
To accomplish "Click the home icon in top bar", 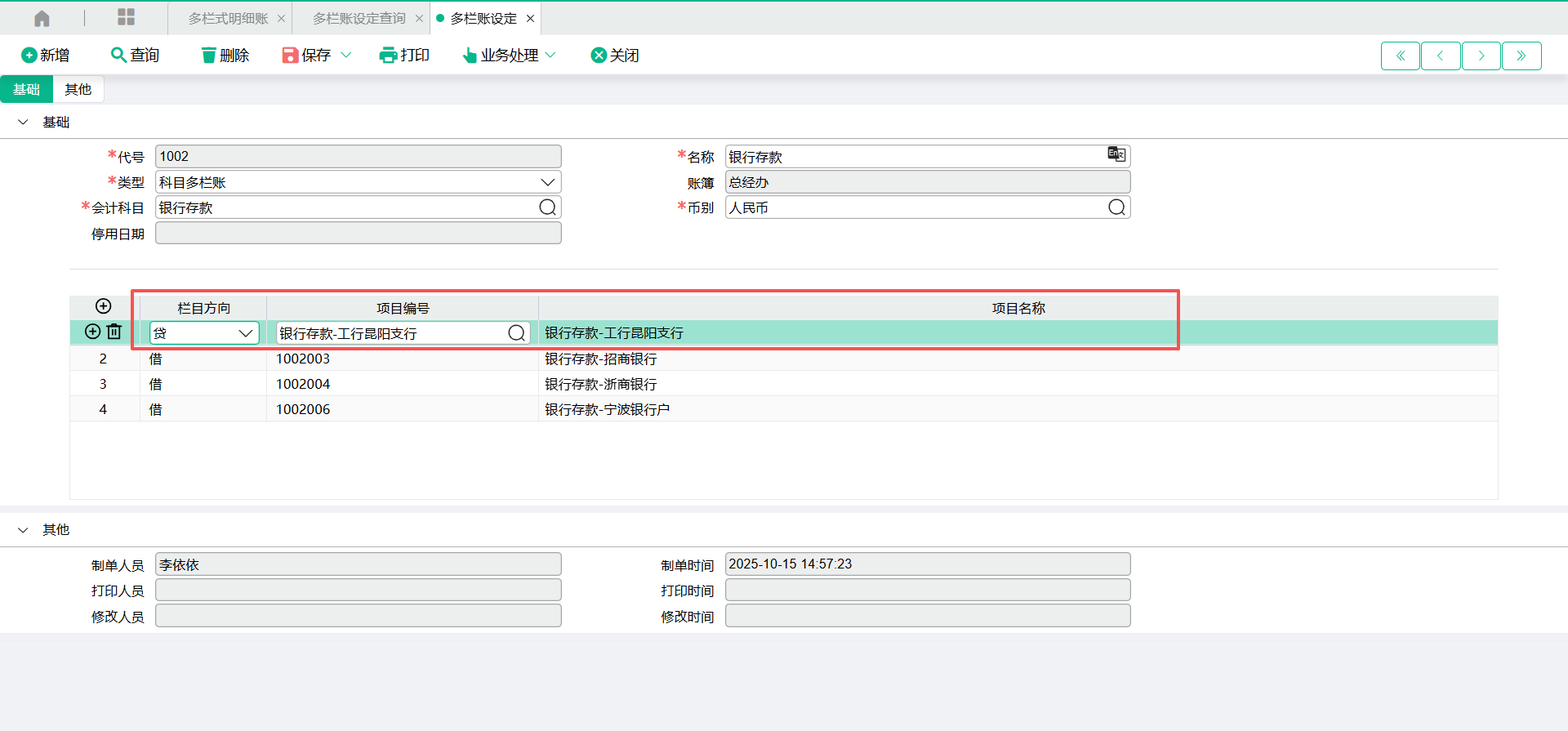I will 42,18.
